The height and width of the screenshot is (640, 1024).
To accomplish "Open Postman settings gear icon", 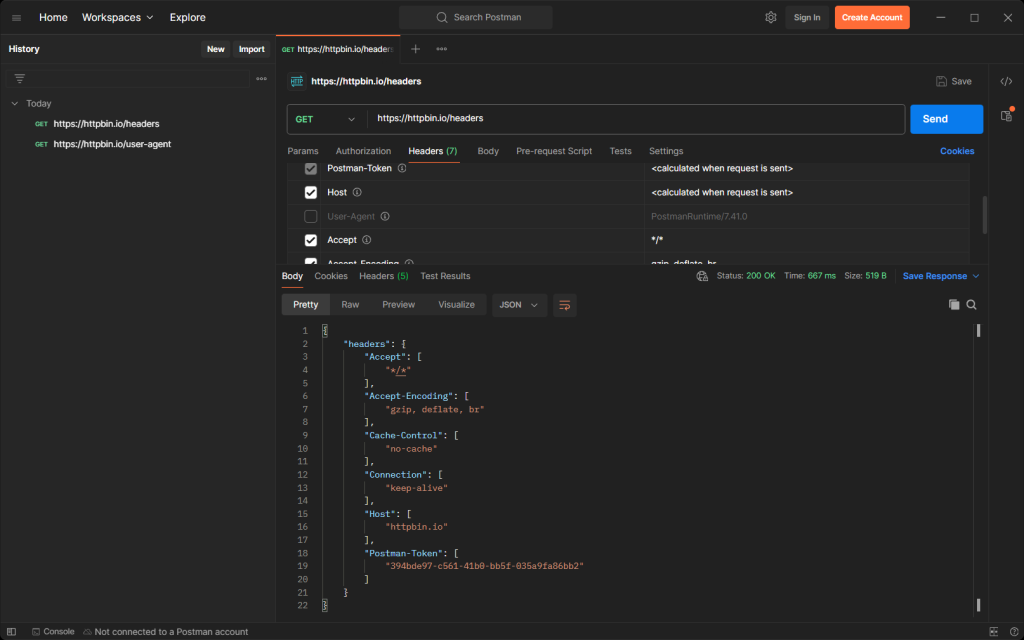I will click(x=770, y=17).
